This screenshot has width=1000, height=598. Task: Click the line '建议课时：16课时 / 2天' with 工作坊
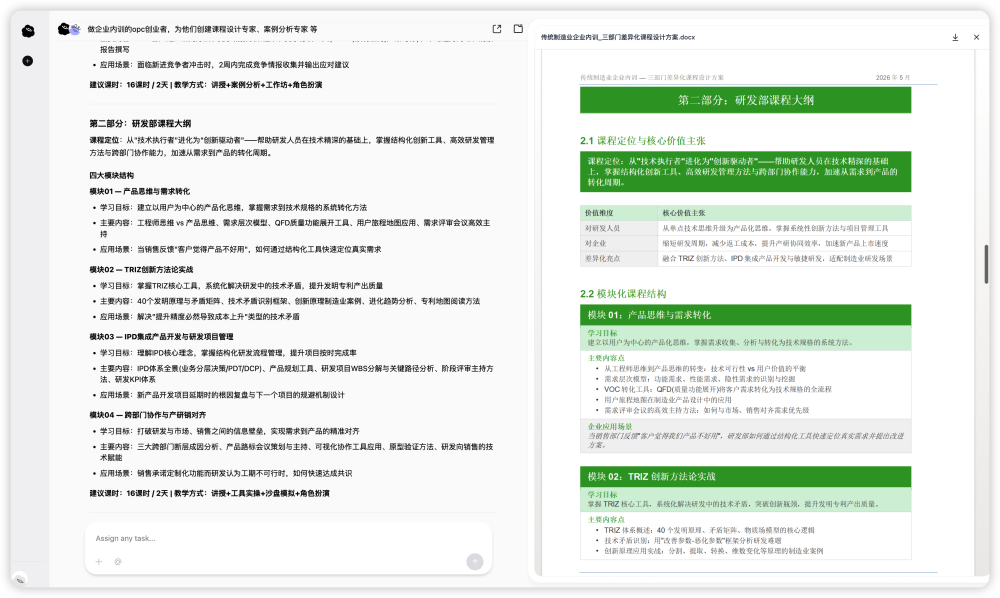[x=205, y=85]
